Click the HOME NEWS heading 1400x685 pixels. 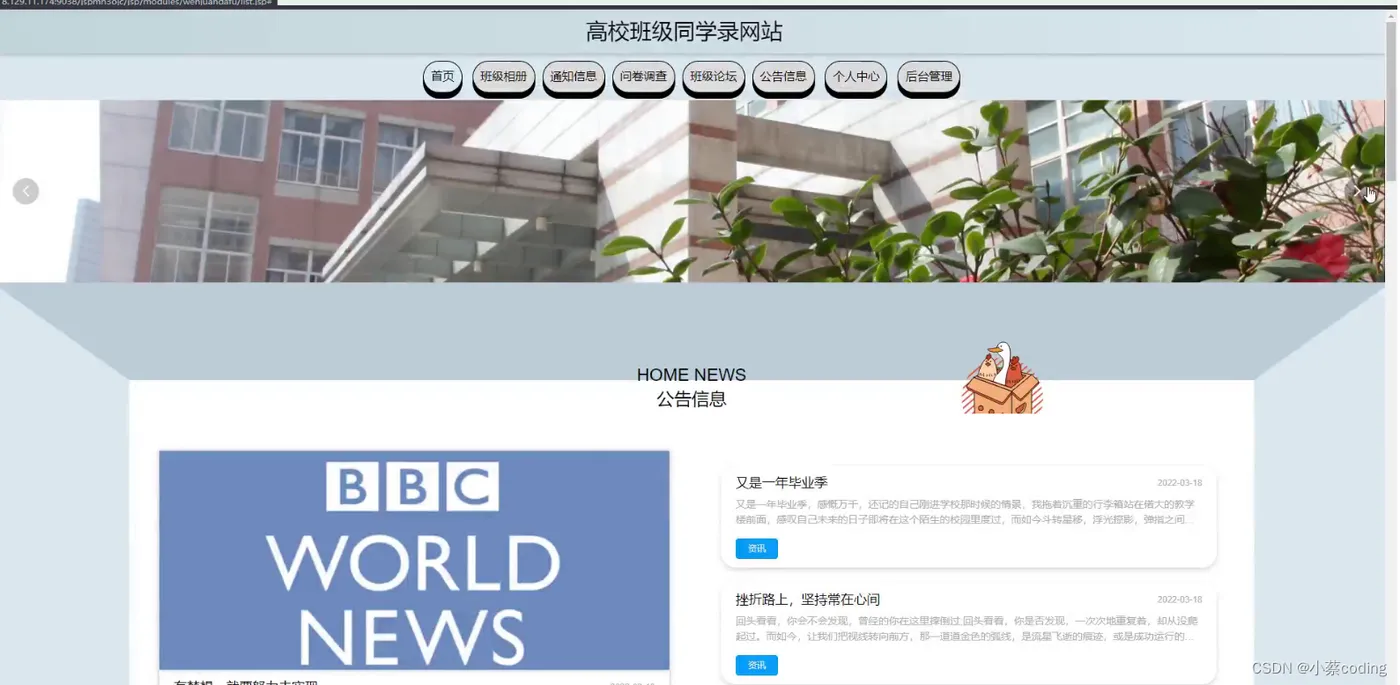[691, 375]
